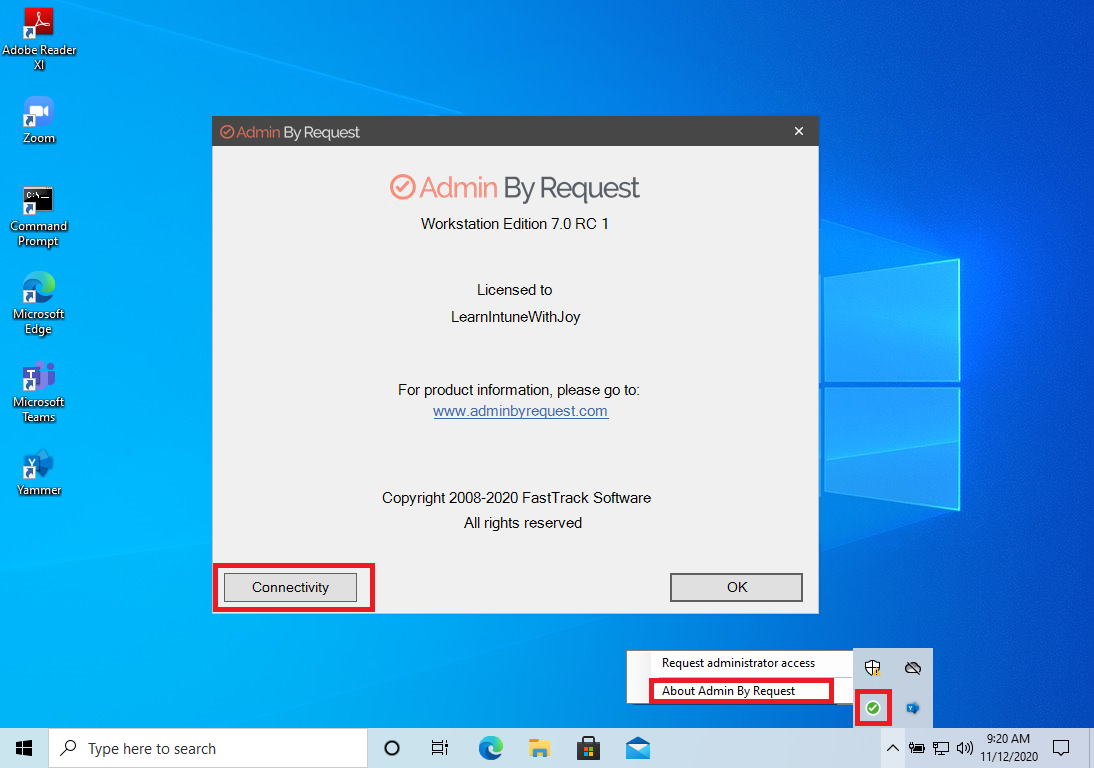This screenshot has width=1094, height=768.
Task: Click the 'Licensed to' label
Action: click(515, 289)
